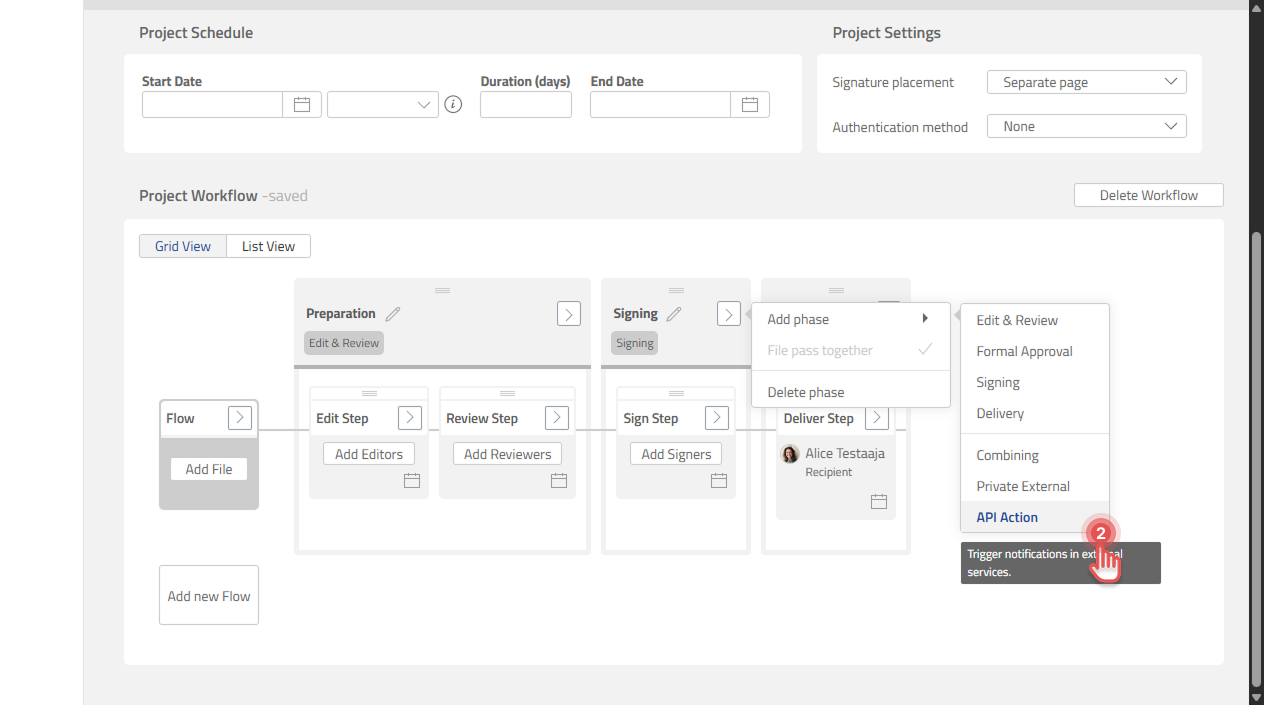Open the Preparation phase arrow menu

[x=569, y=314]
